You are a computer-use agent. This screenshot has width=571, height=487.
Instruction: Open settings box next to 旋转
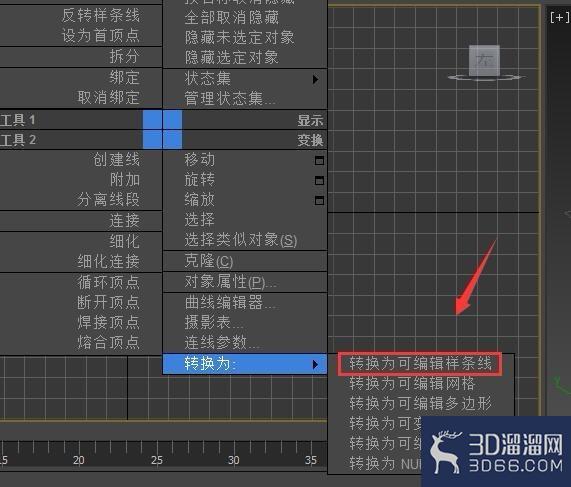pos(319,181)
